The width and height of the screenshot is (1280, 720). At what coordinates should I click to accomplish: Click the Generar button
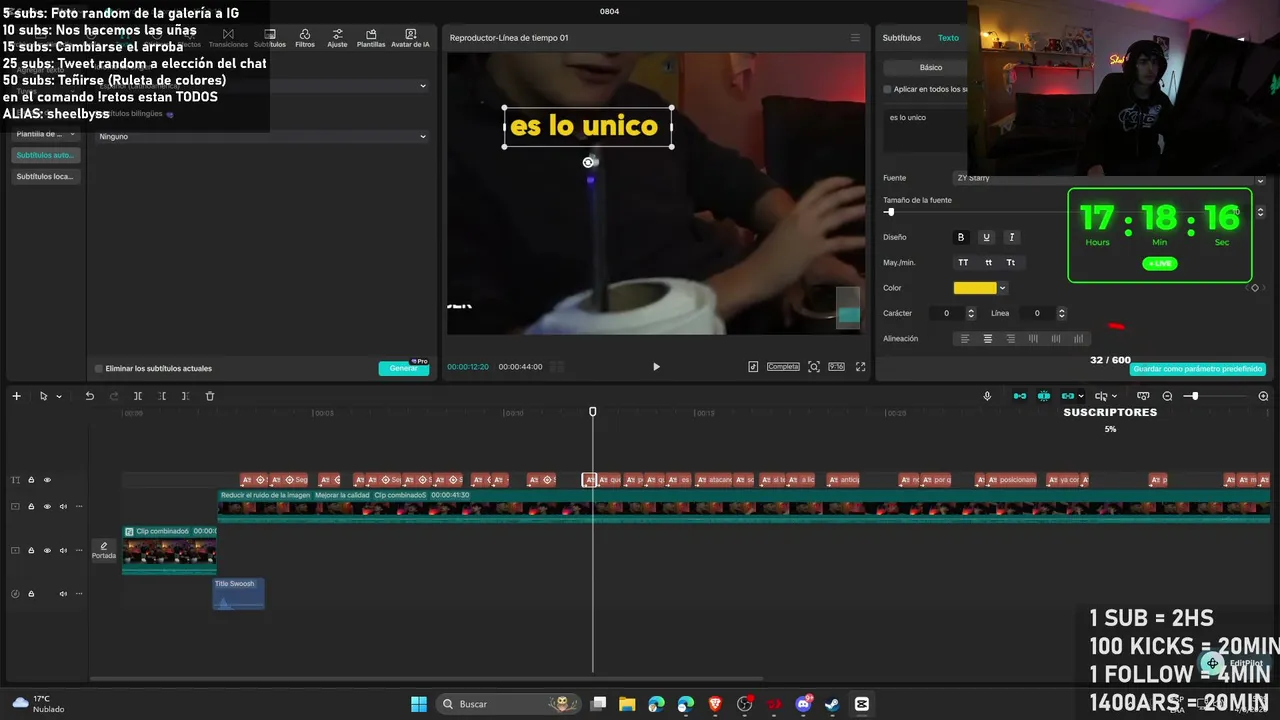click(x=404, y=368)
